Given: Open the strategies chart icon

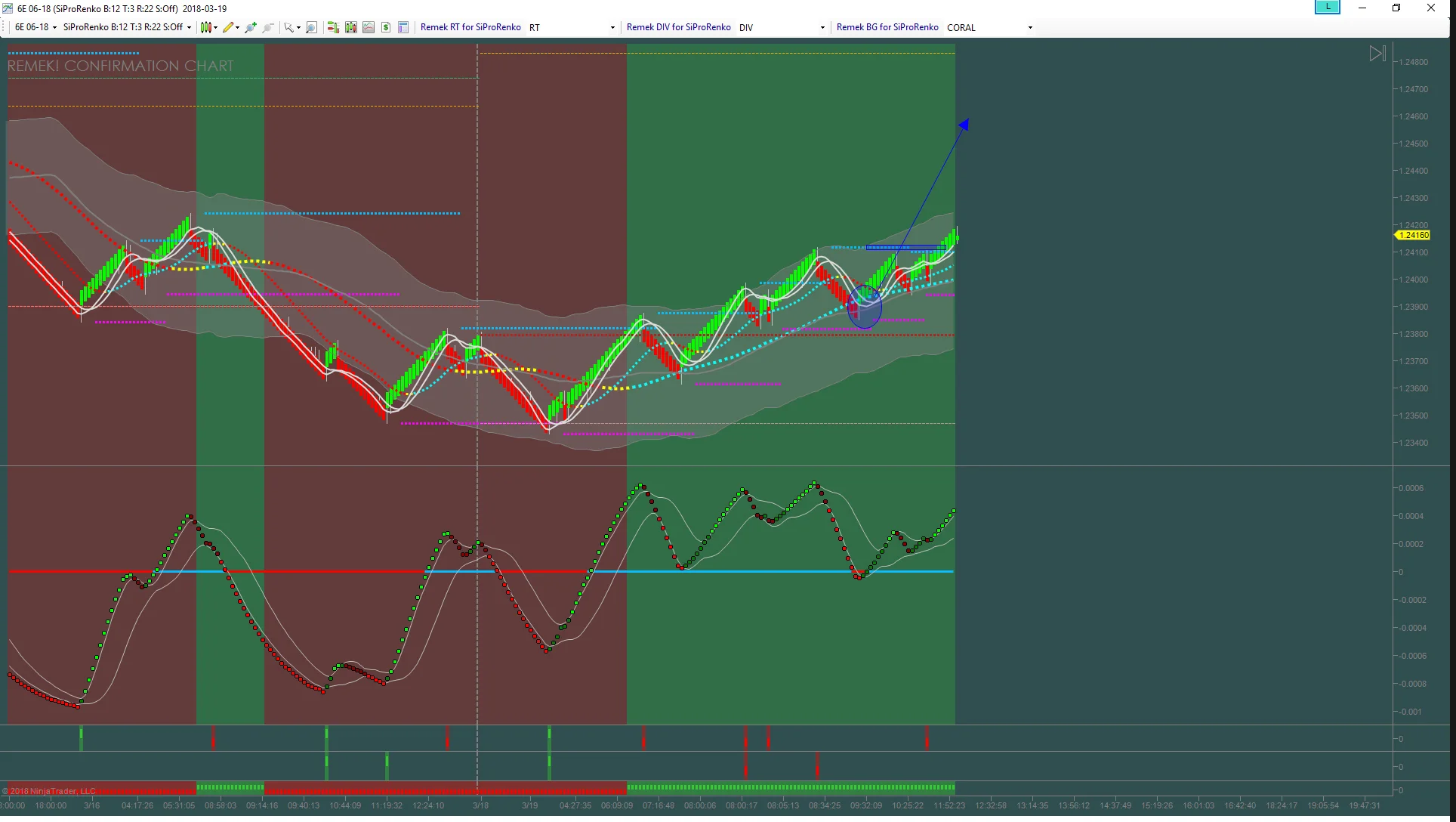Looking at the screenshot, I should pyautogui.click(x=369, y=27).
